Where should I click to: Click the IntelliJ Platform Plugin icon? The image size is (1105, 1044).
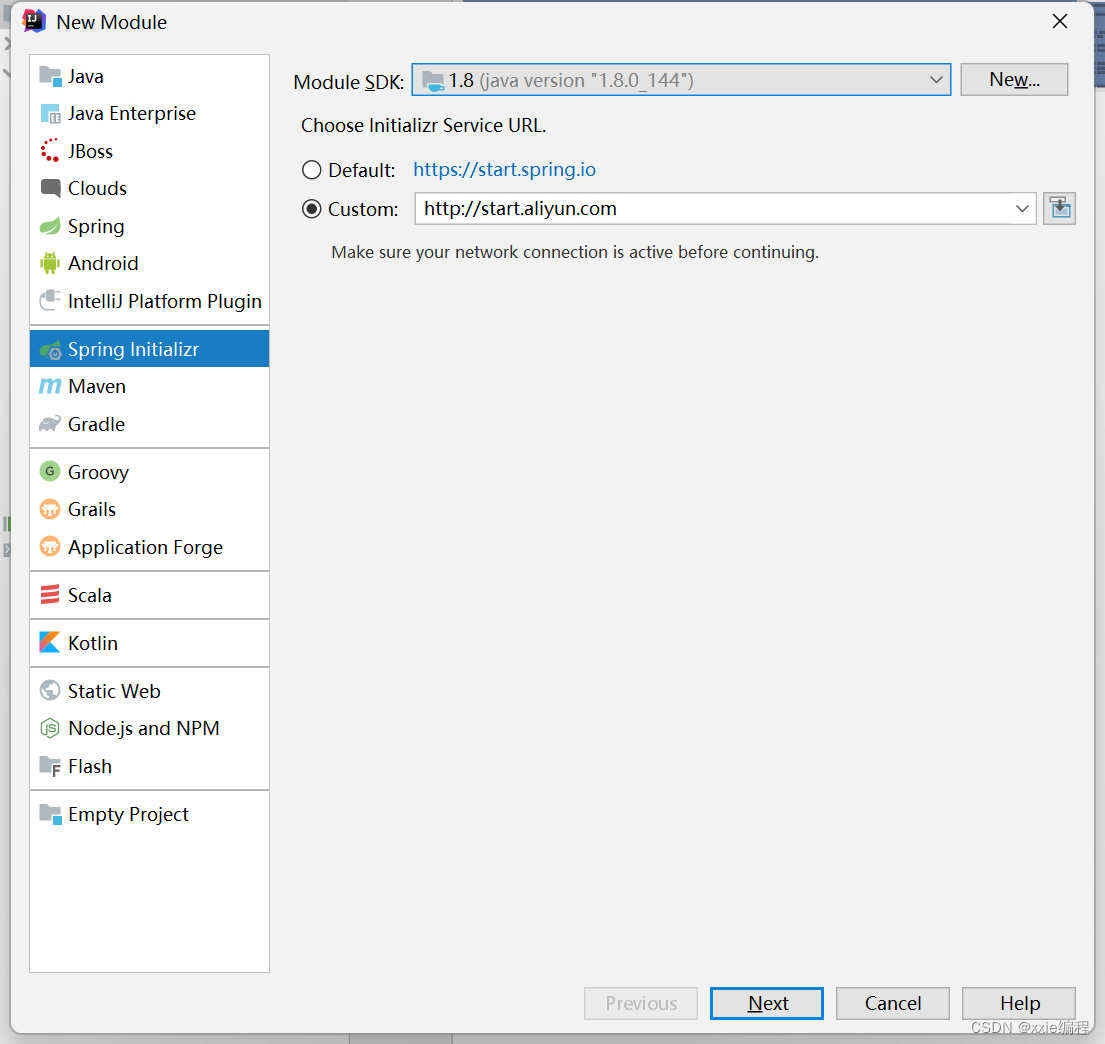click(x=50, y=301)
